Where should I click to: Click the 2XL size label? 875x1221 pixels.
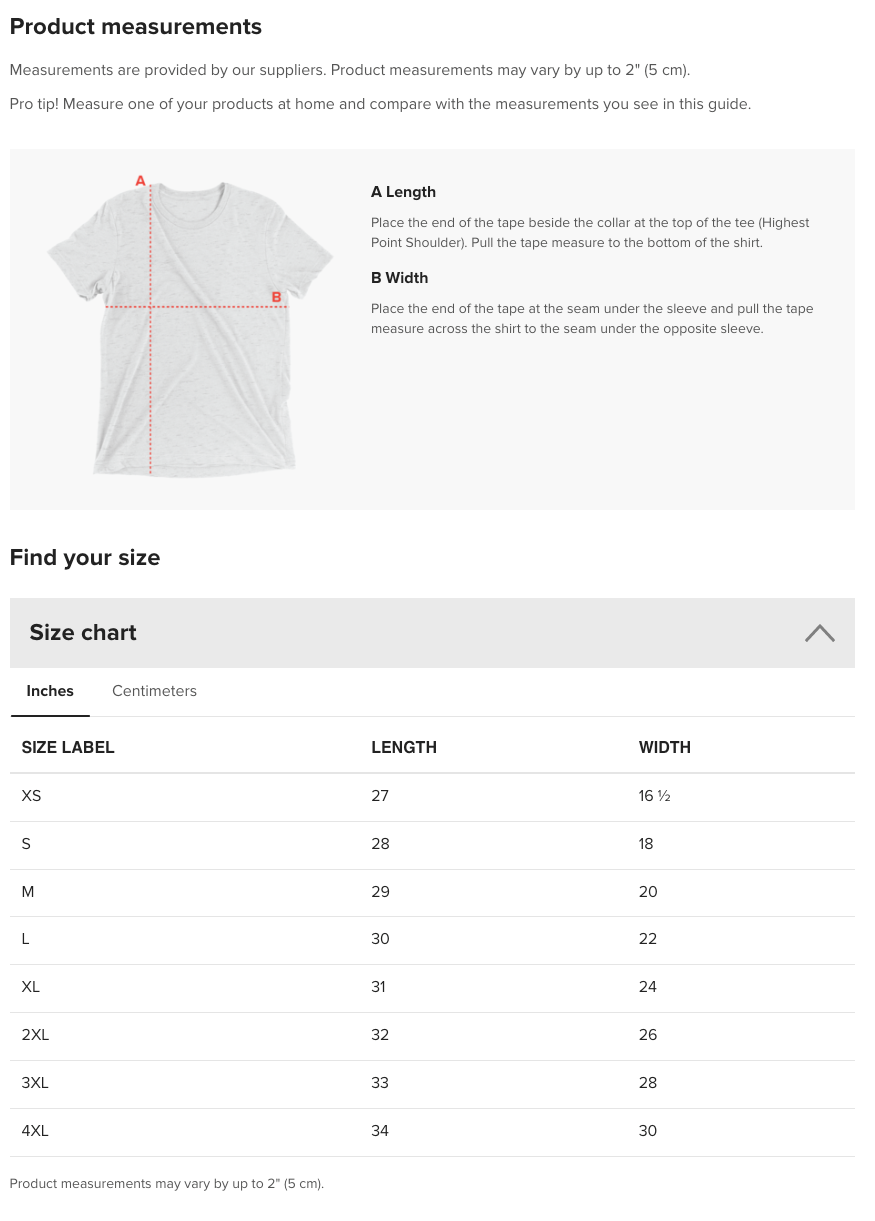(35, 1035)
